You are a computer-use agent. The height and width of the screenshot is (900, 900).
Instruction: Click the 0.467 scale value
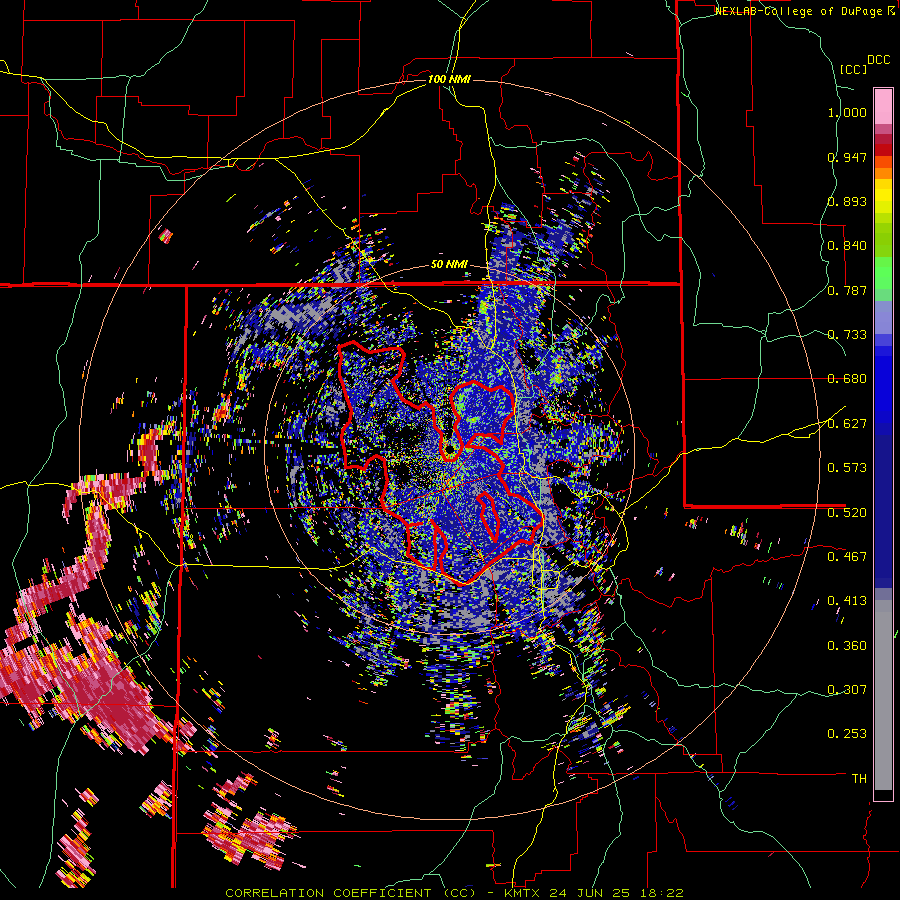click(x=847, y=557)
